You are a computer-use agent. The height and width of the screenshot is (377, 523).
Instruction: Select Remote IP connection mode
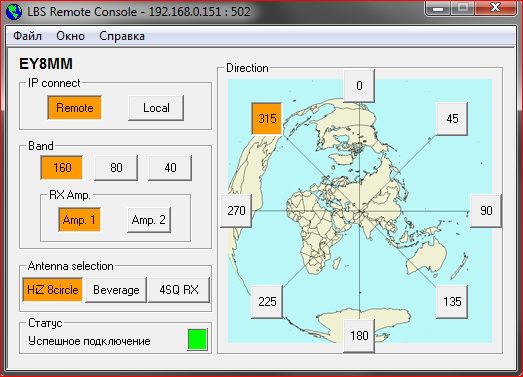pos(75,108)
